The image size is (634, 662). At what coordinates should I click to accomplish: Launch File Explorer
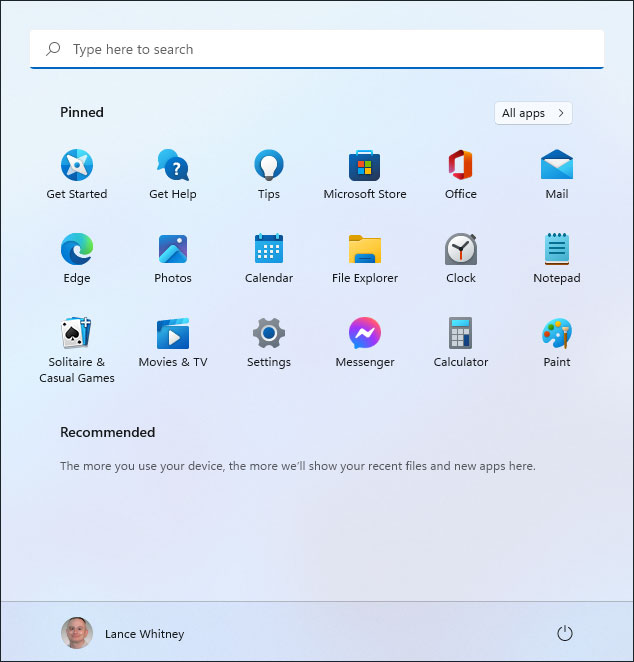click(365, 250)
